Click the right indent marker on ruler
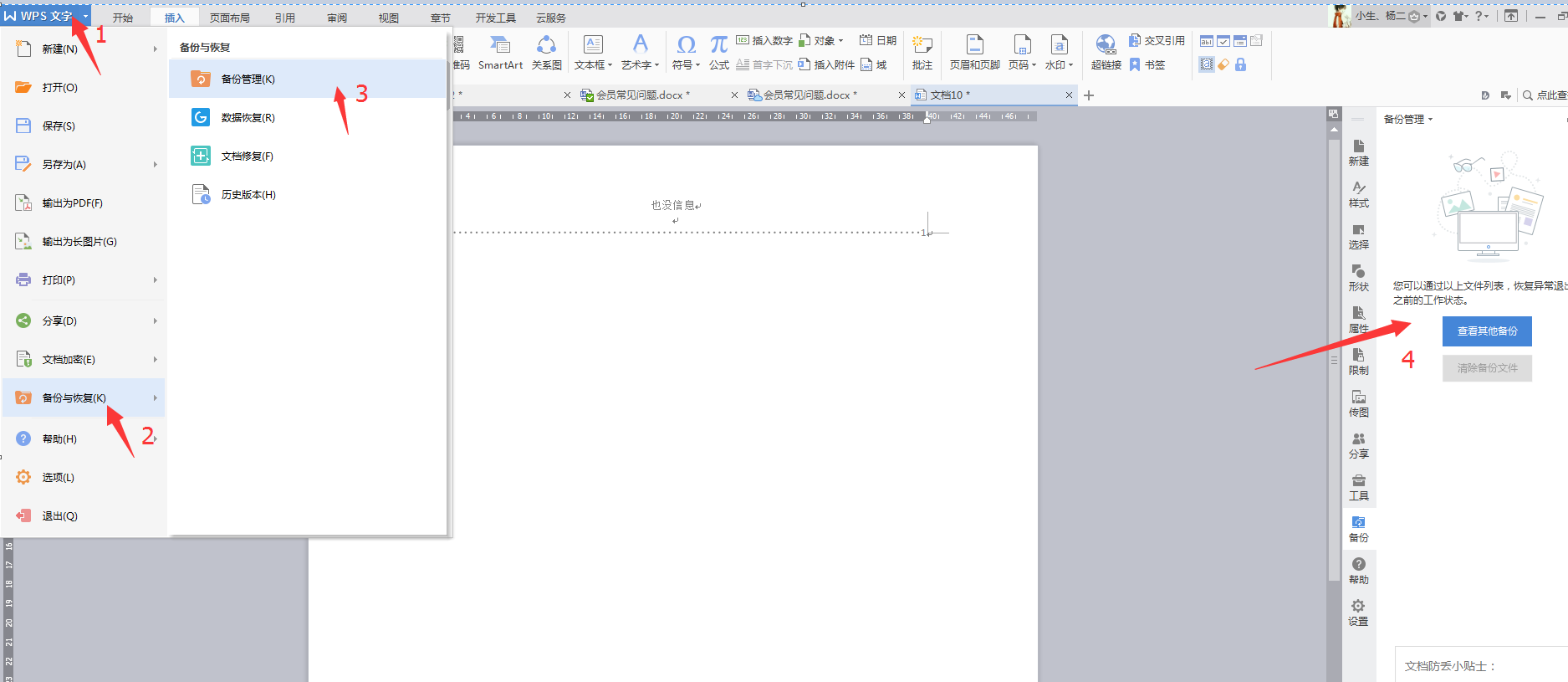This screenshot has height=682, width=1568. coord(927,119)
